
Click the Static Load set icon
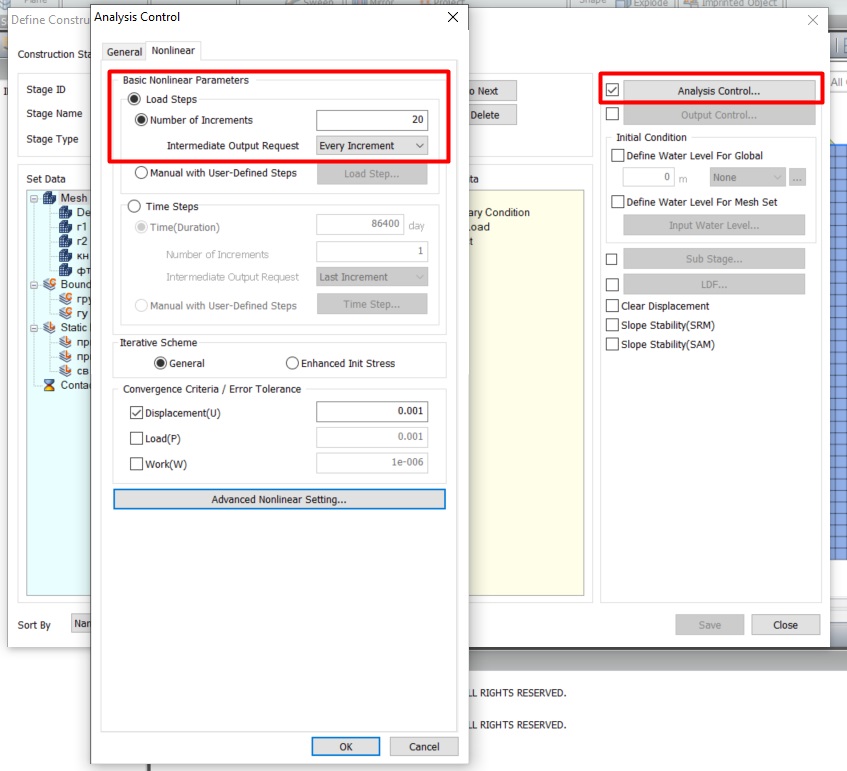(50, 327)
